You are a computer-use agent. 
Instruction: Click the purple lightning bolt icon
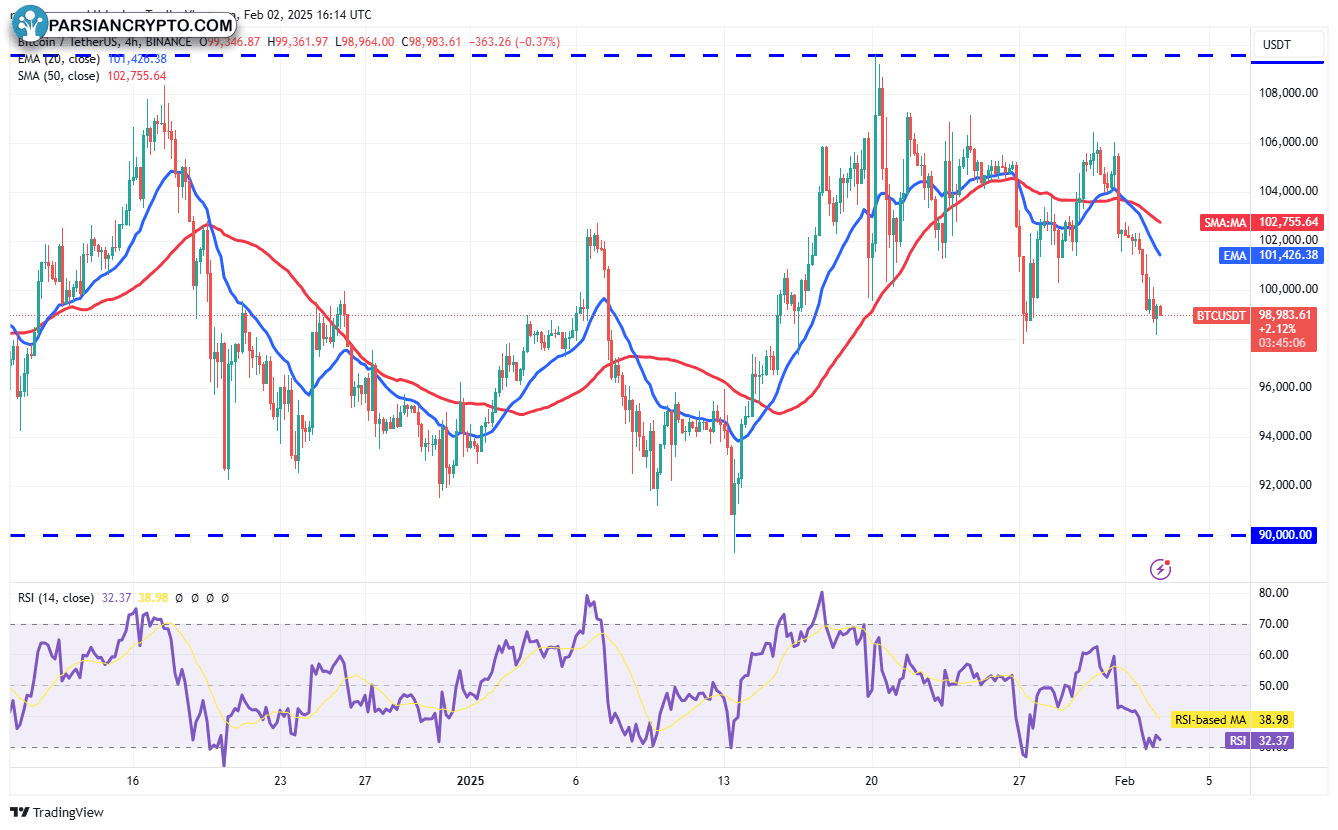tap(1161, 569)
